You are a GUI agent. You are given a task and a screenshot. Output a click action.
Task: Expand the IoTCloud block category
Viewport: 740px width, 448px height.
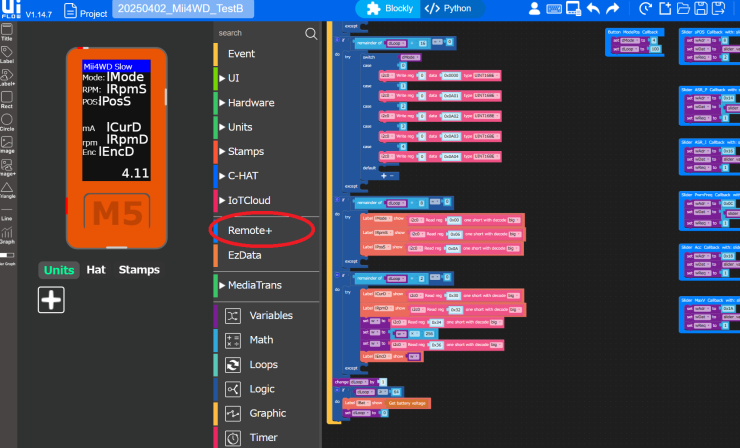267,200
